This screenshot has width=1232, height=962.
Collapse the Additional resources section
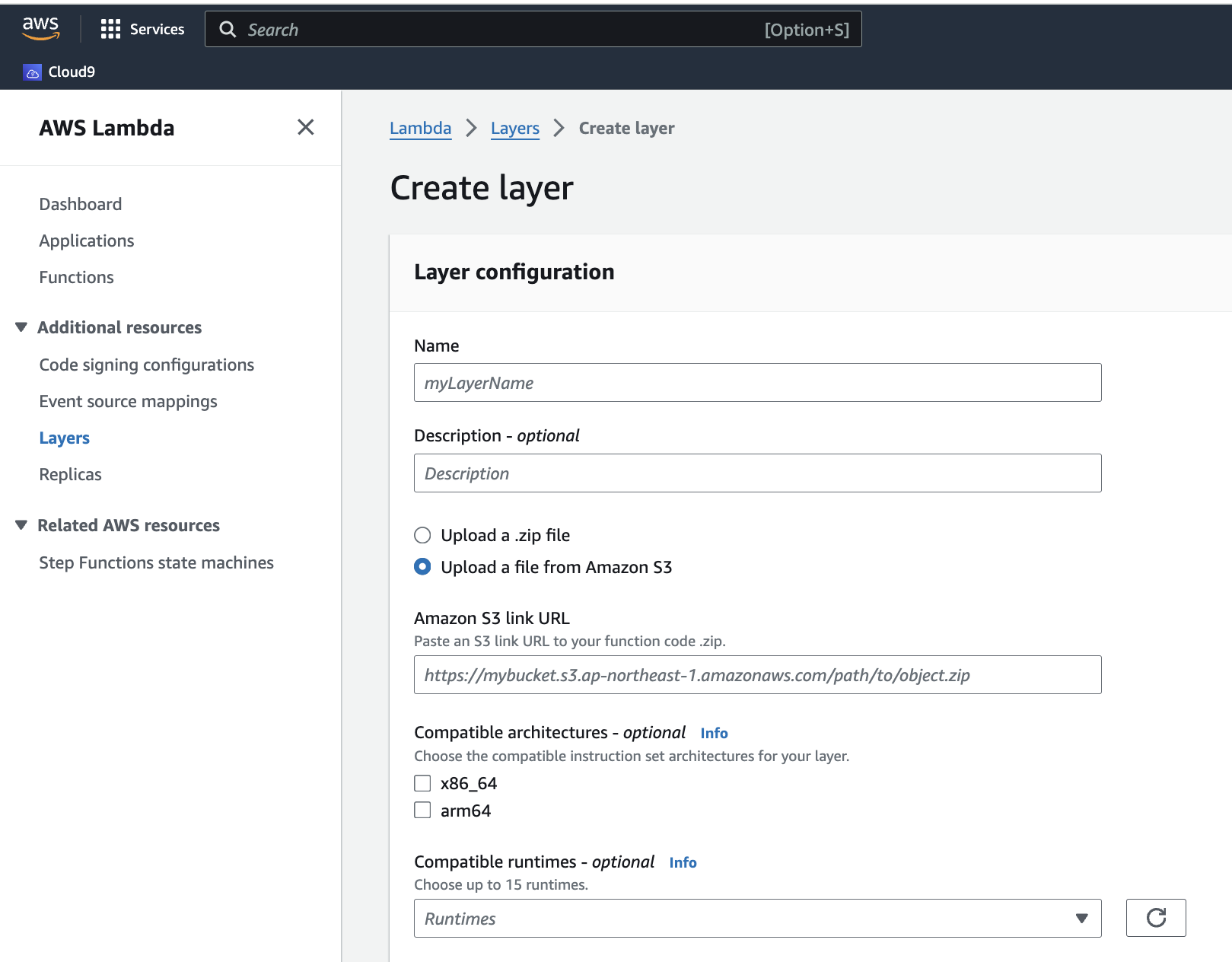pos(21,327)
